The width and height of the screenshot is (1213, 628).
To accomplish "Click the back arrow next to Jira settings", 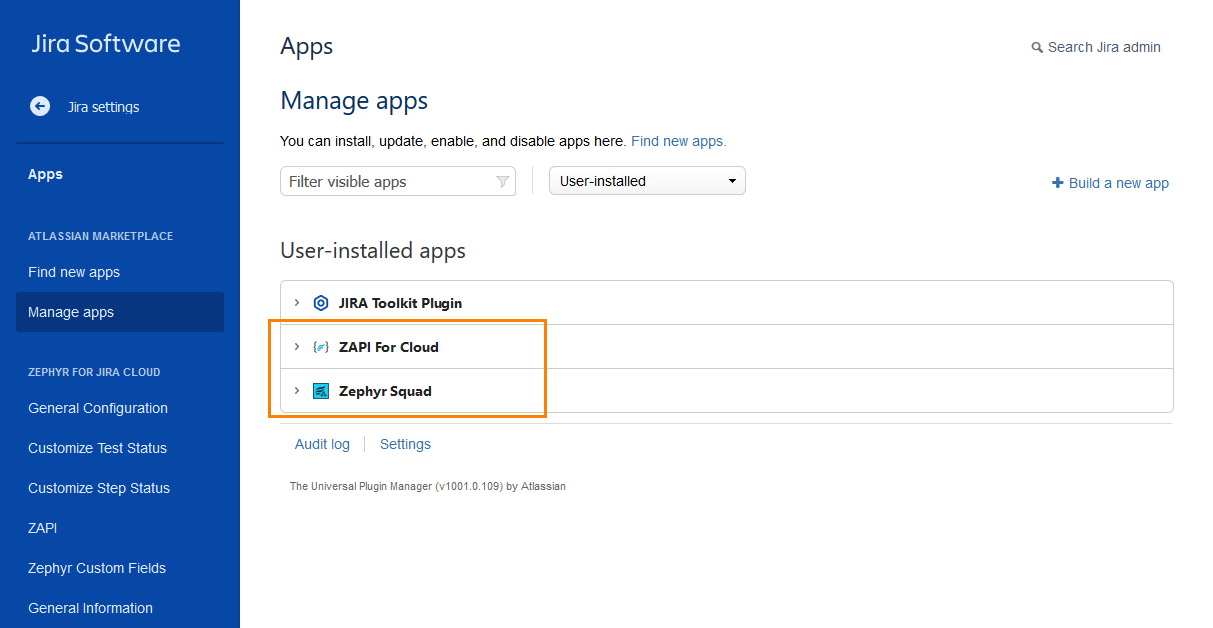I will pyautogui.click(x=39, y=106).
